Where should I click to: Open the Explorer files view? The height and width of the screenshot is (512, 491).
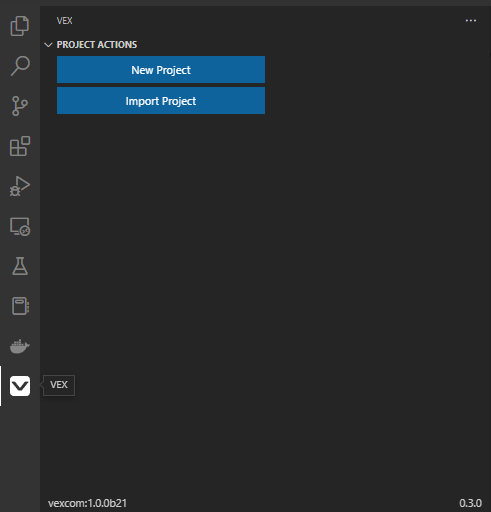(x=20, y=26)
